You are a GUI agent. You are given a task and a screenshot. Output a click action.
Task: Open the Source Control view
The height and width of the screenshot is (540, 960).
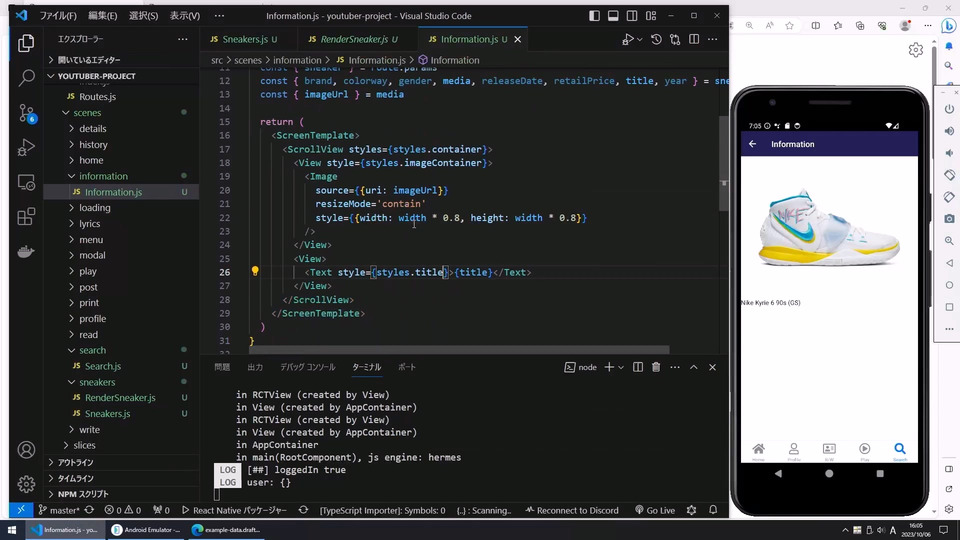pos(27,113)
